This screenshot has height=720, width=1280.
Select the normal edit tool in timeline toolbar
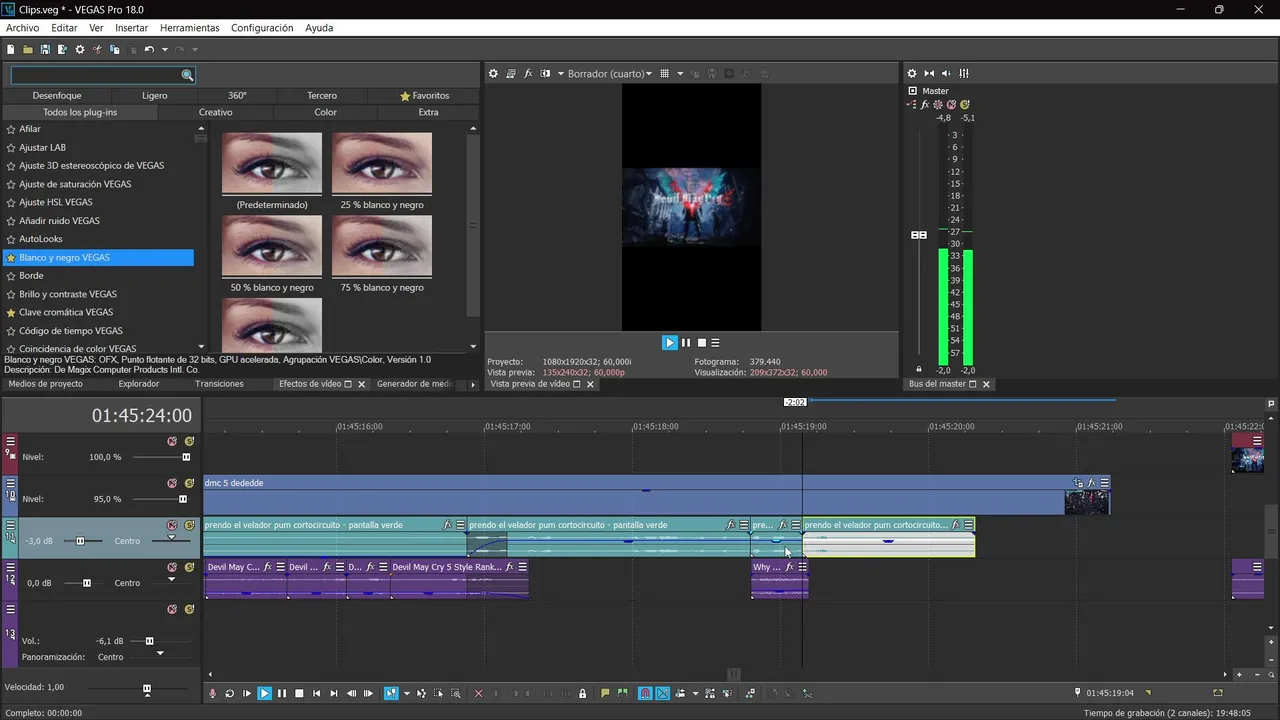390,693
